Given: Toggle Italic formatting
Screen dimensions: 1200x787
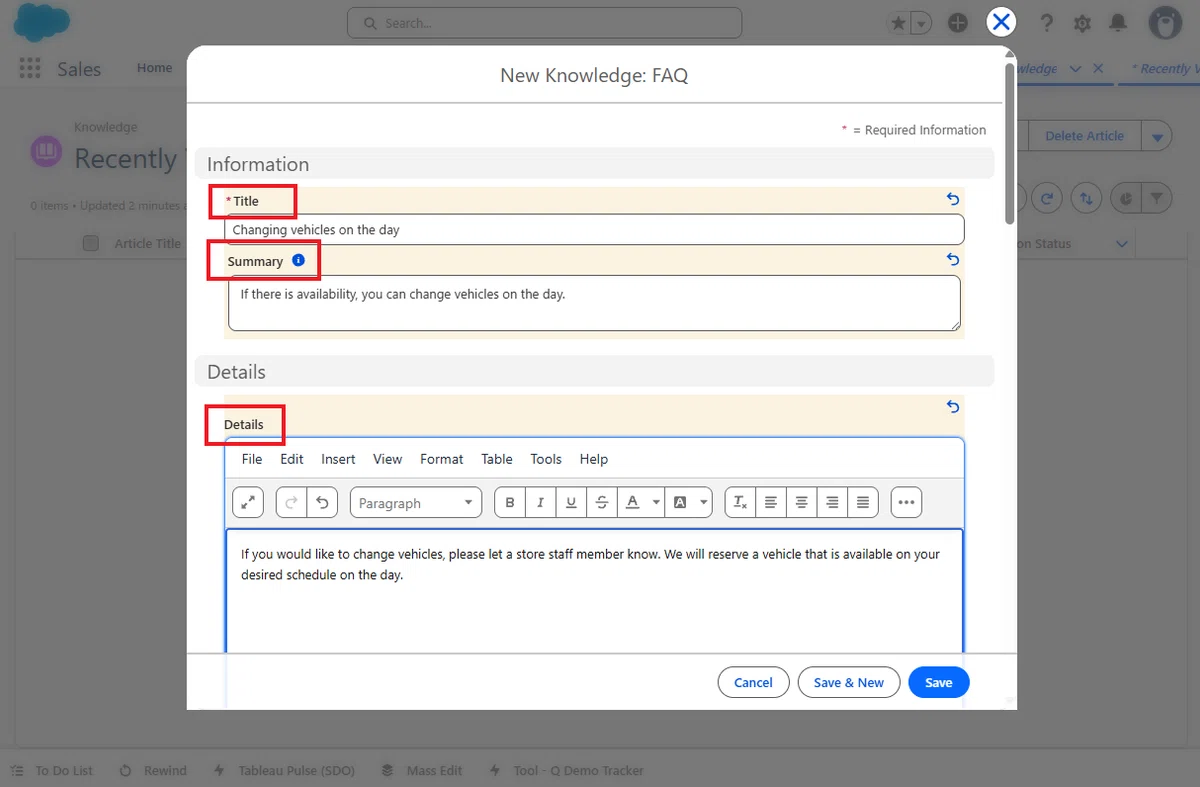Looking at the screenshot, I should tap(540, 502).
